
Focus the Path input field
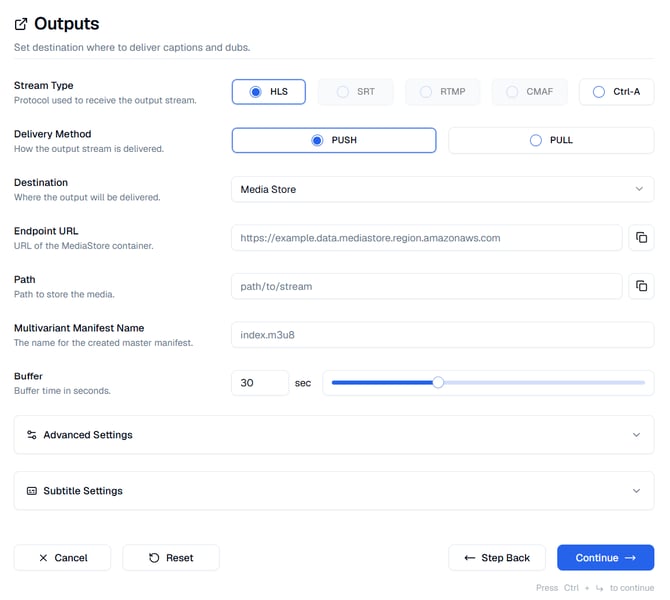click(426, 286)
